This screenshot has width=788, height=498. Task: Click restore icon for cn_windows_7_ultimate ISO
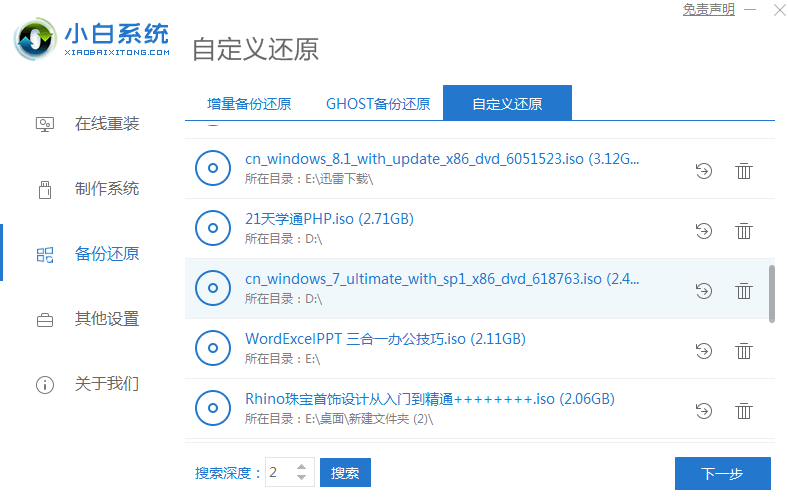pos(703,291)
